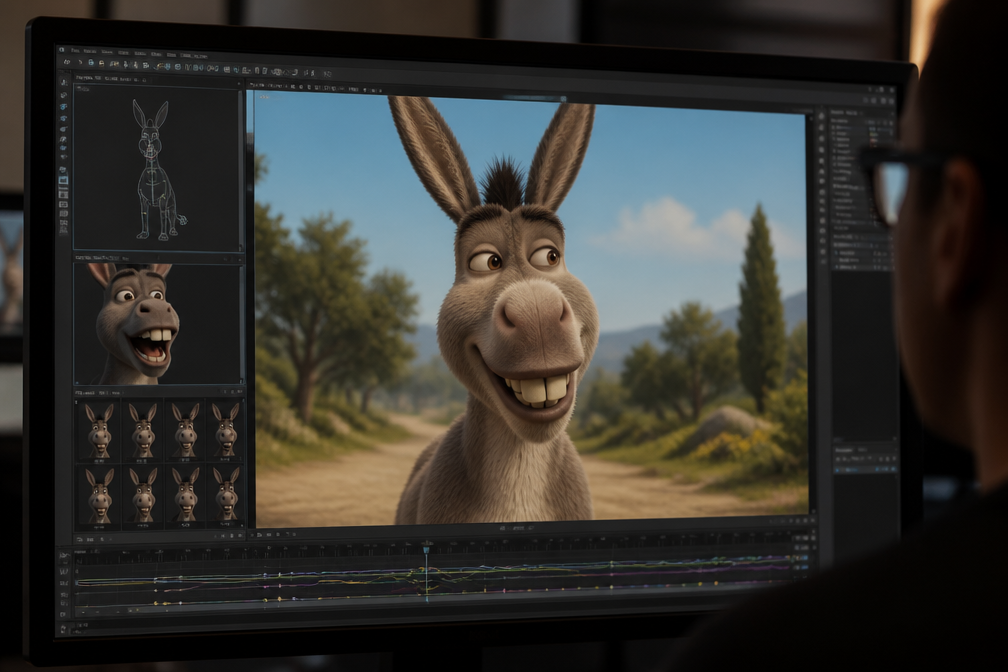
Task: Click the main rendered donkey viewport
Action: (x=530, y=309)
